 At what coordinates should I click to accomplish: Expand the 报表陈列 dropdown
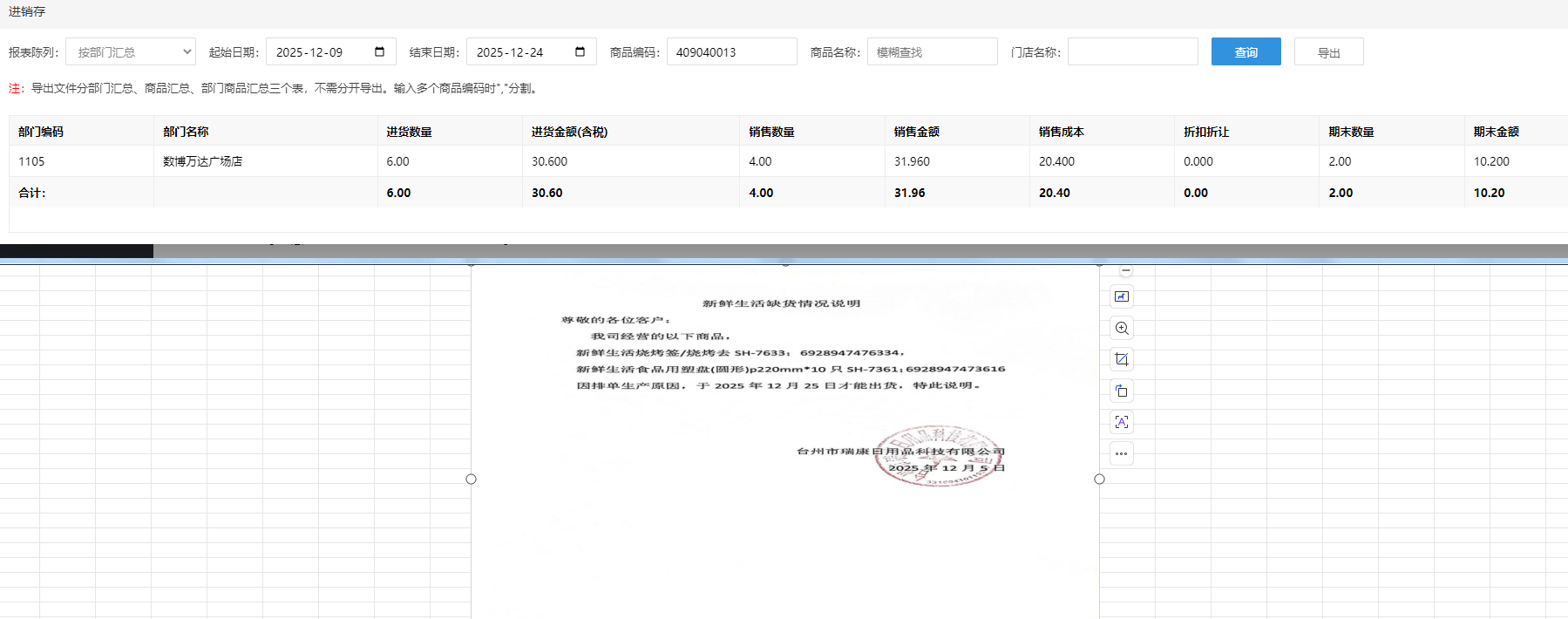[131, 52]
